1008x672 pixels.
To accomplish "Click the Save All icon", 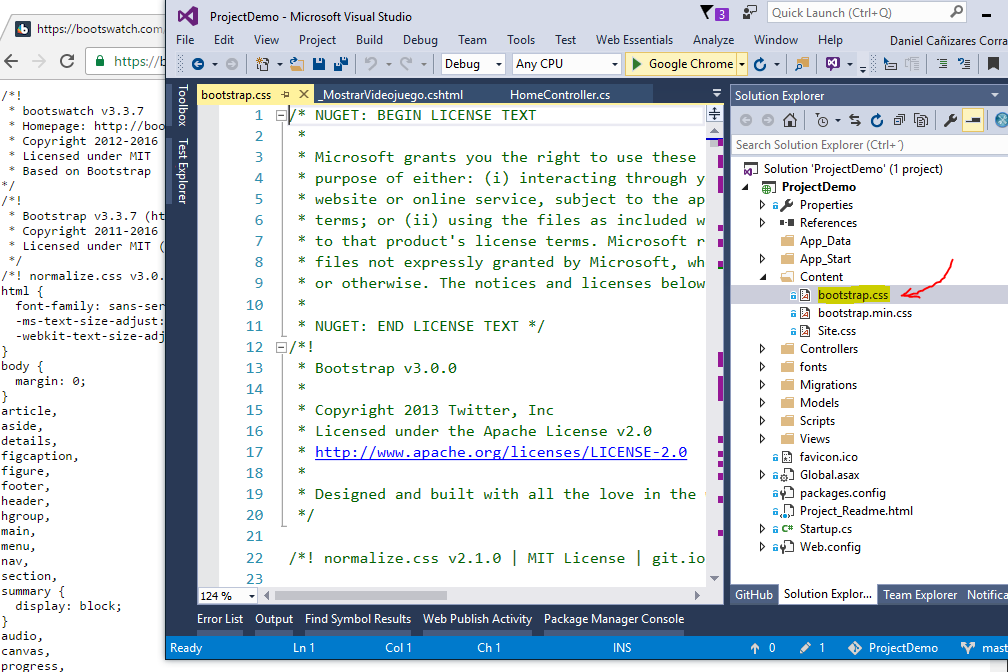I will (341, 64).
